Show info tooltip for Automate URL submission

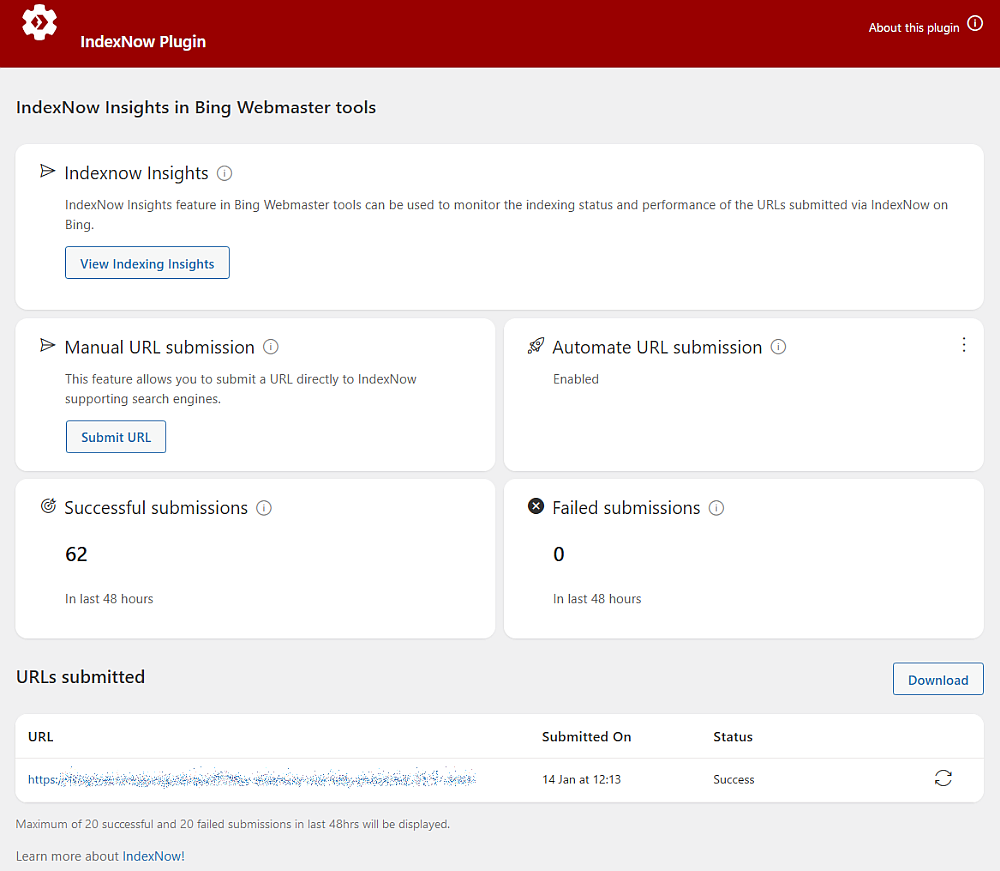click(778, 347)
